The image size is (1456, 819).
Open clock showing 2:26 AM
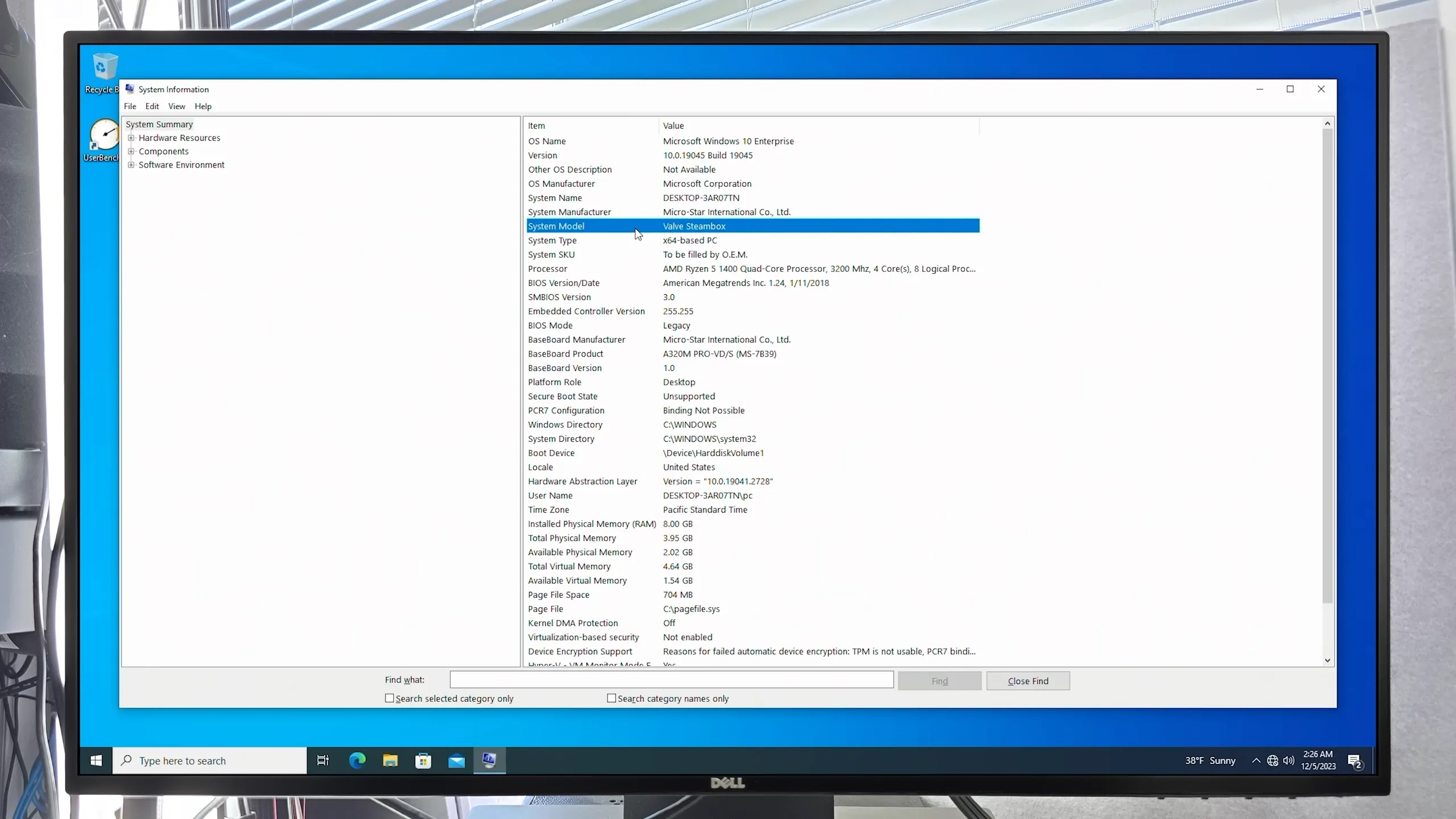pos(1318,760)
